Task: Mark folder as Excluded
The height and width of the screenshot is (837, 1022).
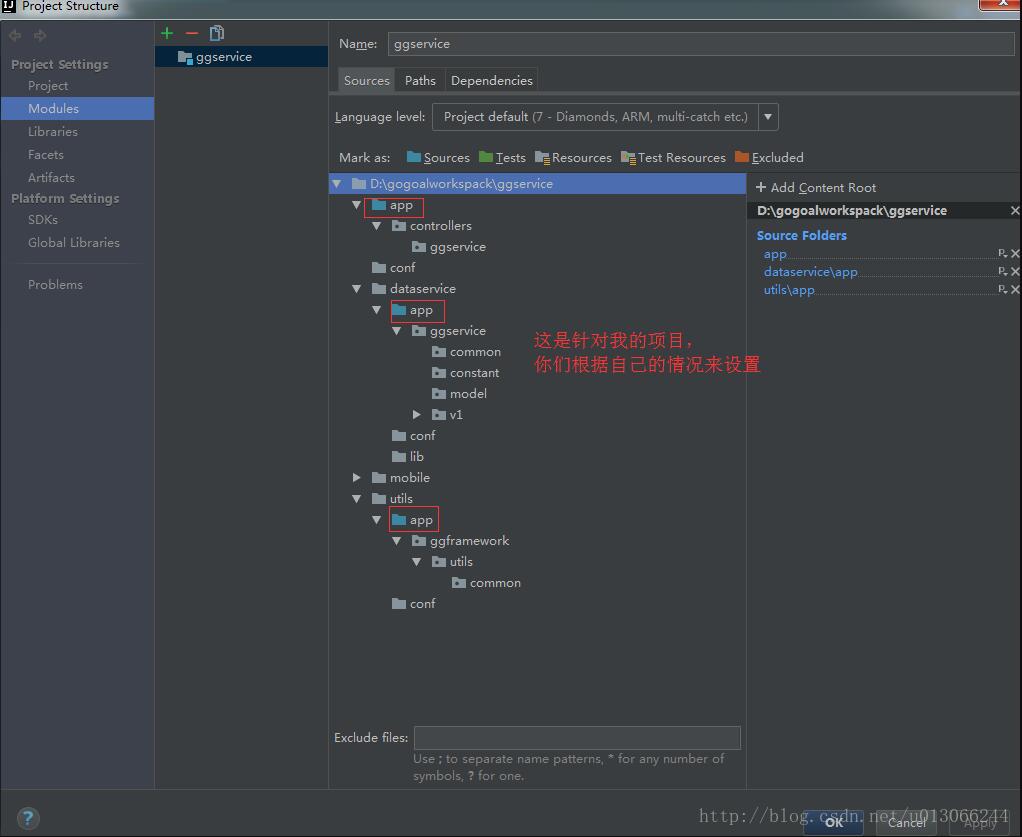Action: click(x=769, y=157)
